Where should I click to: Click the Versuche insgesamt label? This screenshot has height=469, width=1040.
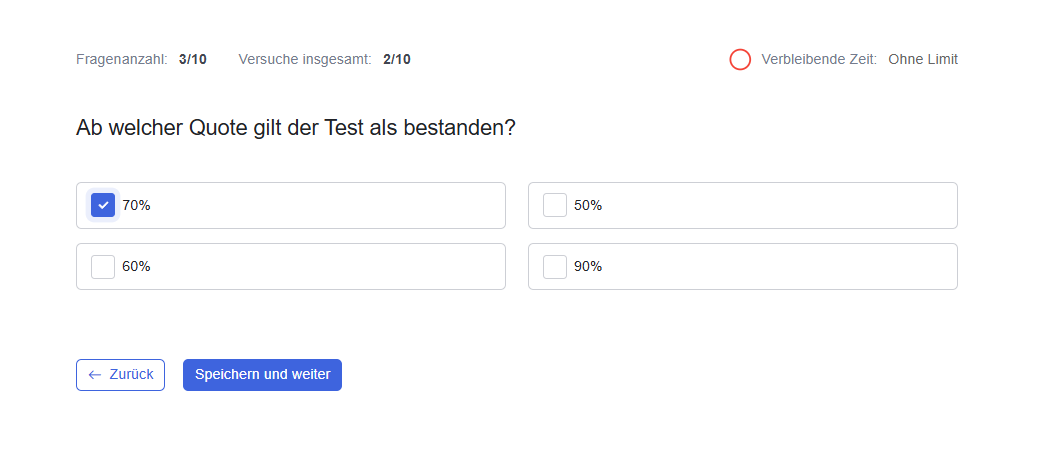(x=305, y=59)
